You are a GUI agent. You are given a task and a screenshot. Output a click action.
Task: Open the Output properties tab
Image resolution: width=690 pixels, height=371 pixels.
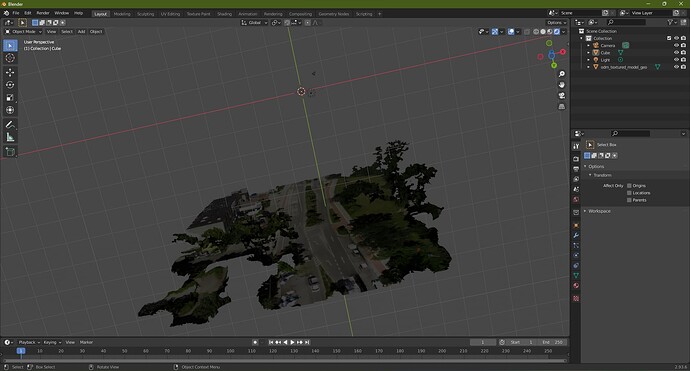click(x=576, y=169)
